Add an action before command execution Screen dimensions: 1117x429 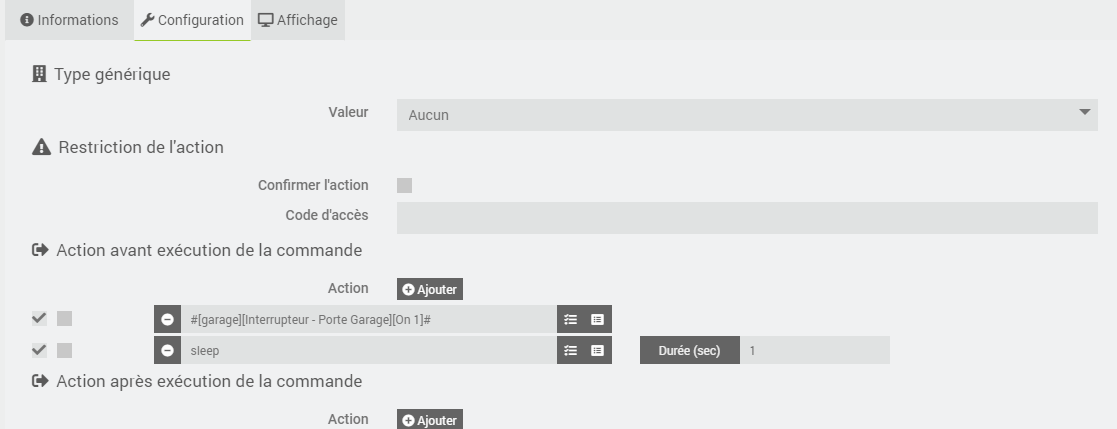(x=430, y=289)
